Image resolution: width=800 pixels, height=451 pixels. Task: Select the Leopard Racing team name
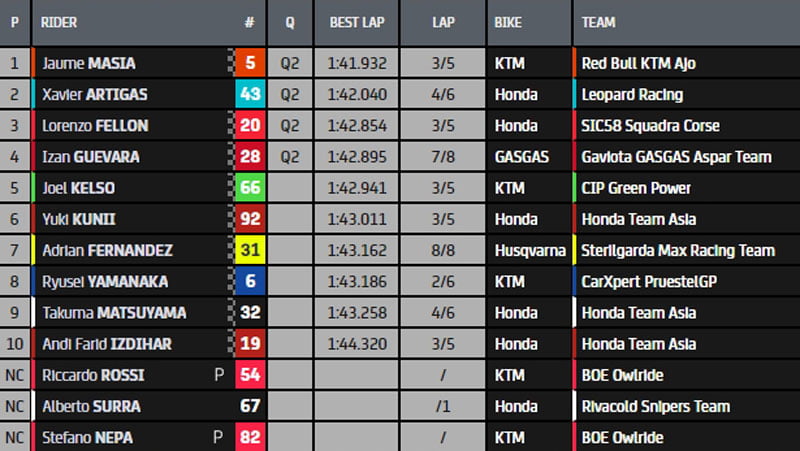click(632, 94)
